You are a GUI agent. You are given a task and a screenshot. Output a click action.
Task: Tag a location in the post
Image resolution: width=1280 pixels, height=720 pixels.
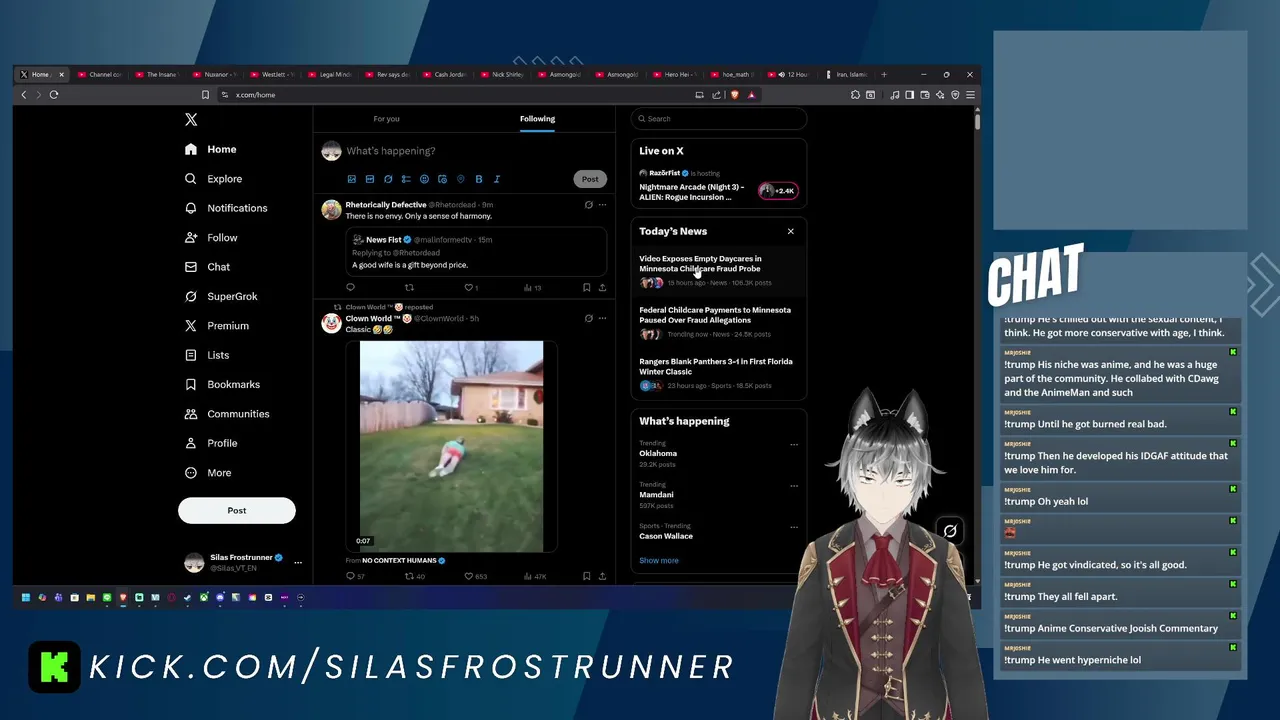(460, 179)
